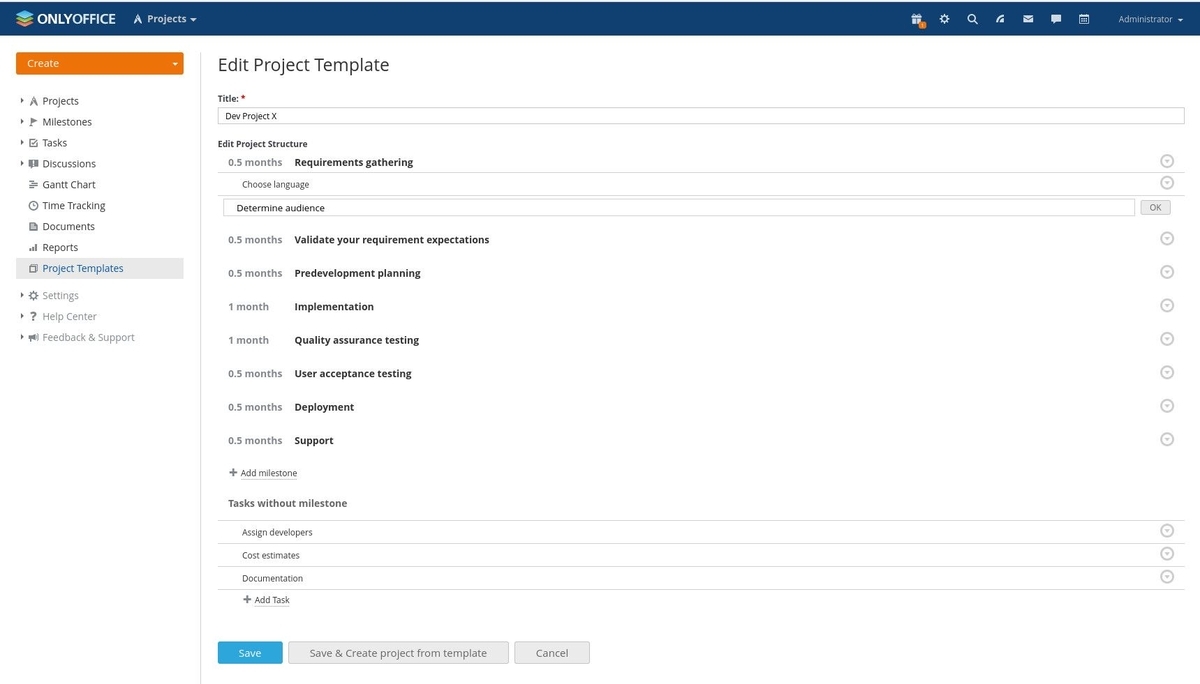Expand the Settings section in the sidebar

(x=58, y=295)
